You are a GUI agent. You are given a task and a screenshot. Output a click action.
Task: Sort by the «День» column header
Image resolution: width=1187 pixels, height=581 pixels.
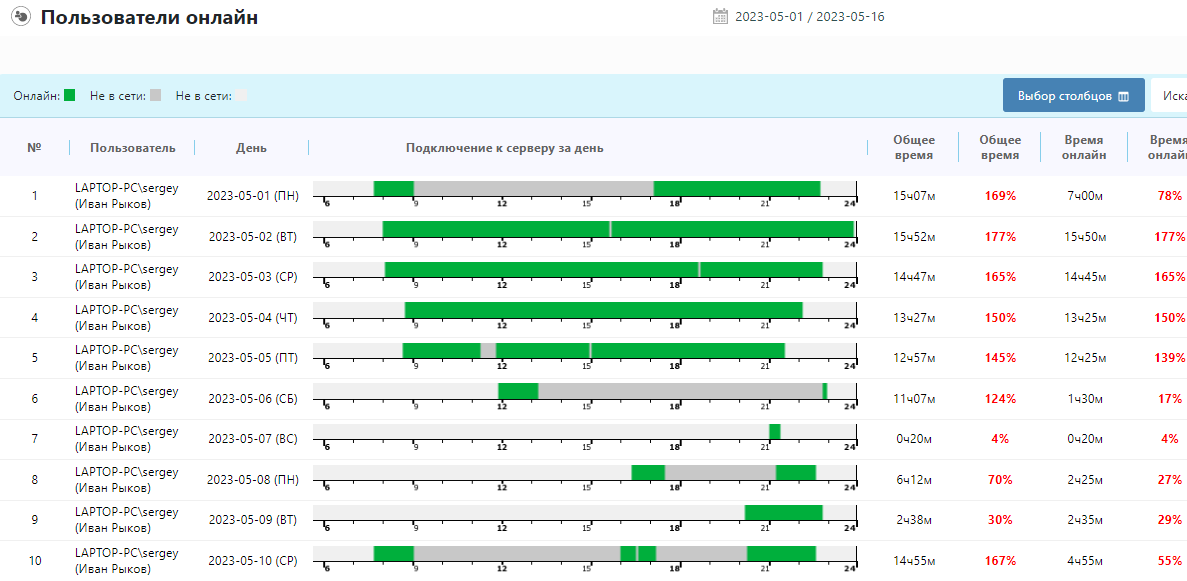251,148
